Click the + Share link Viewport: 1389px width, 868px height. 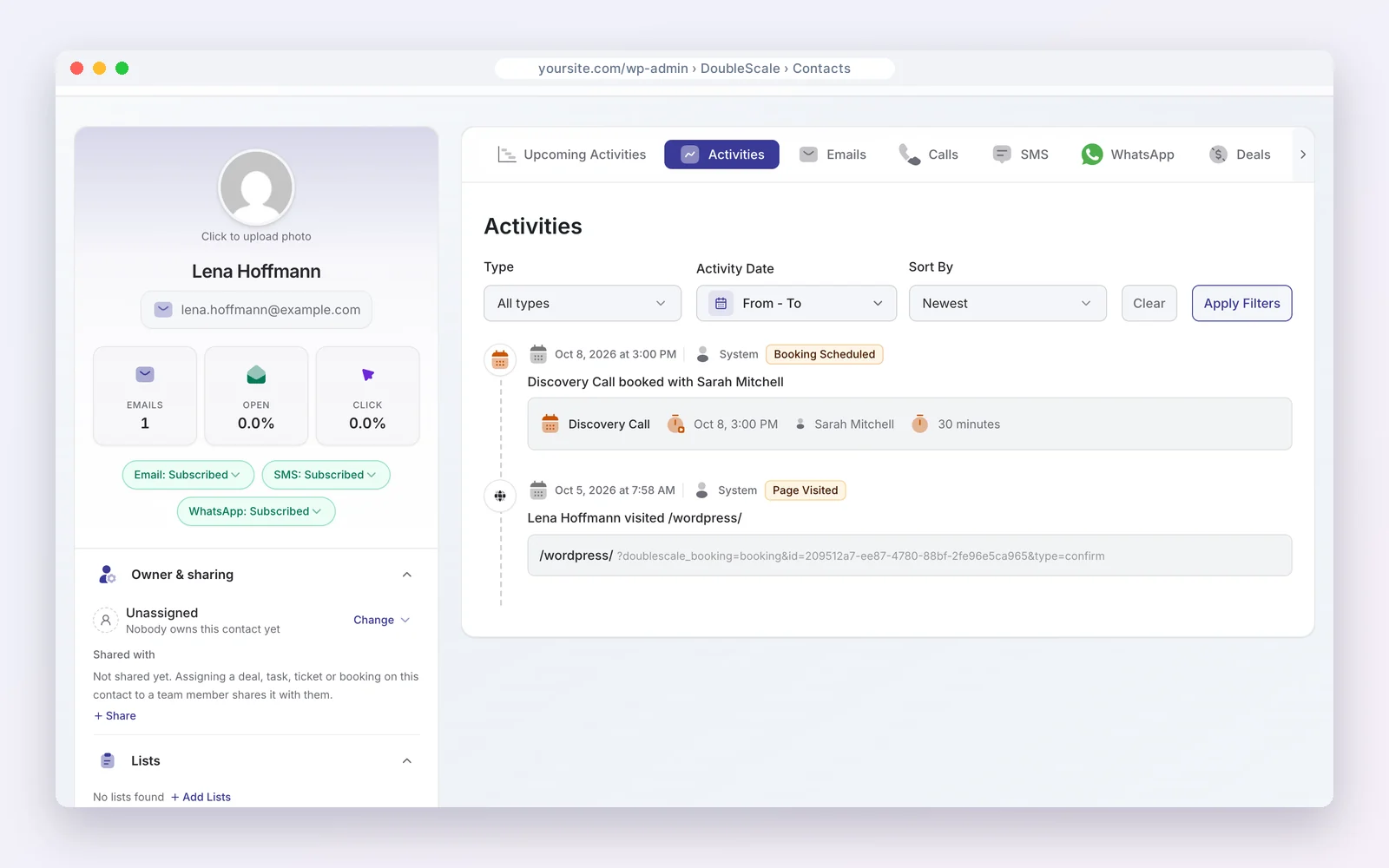click(115, 716)
